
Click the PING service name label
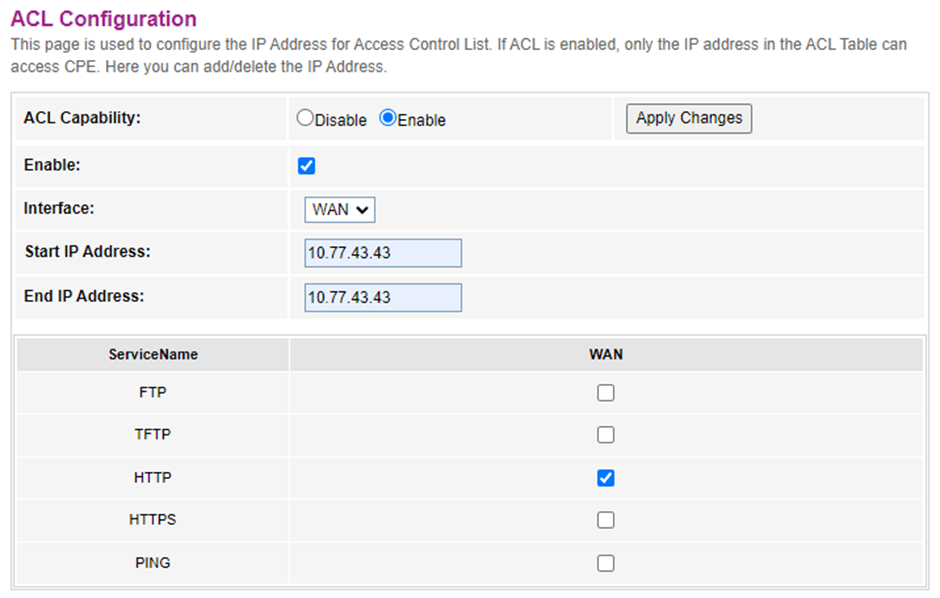point(153,563)
